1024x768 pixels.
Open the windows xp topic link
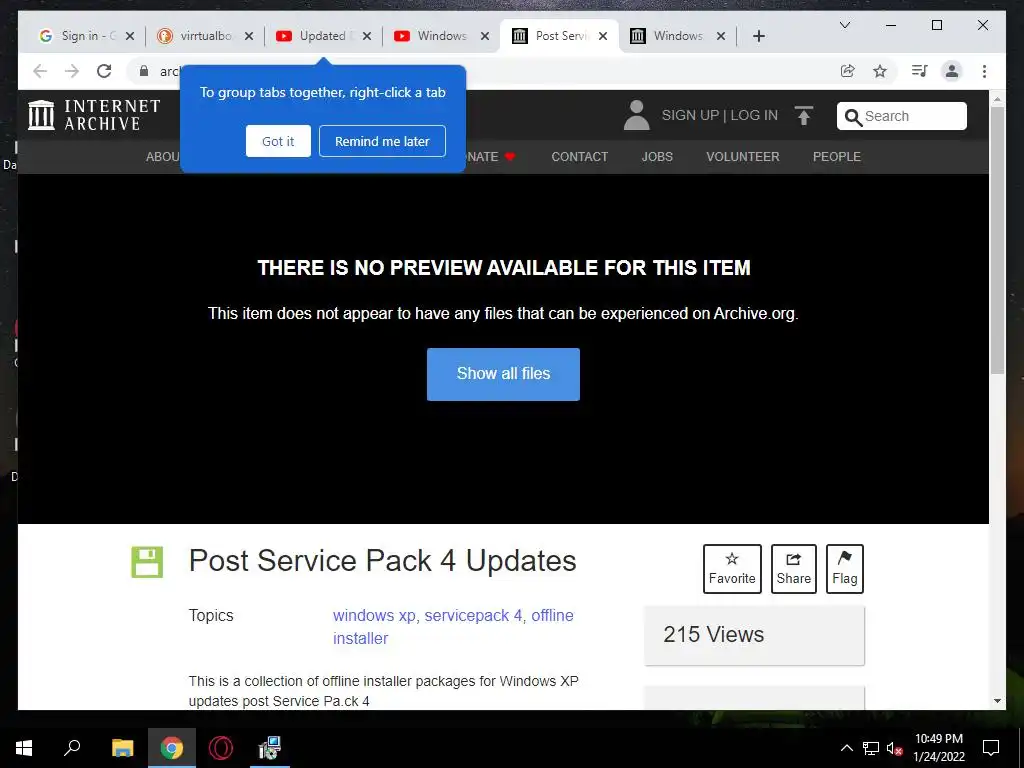374,615
